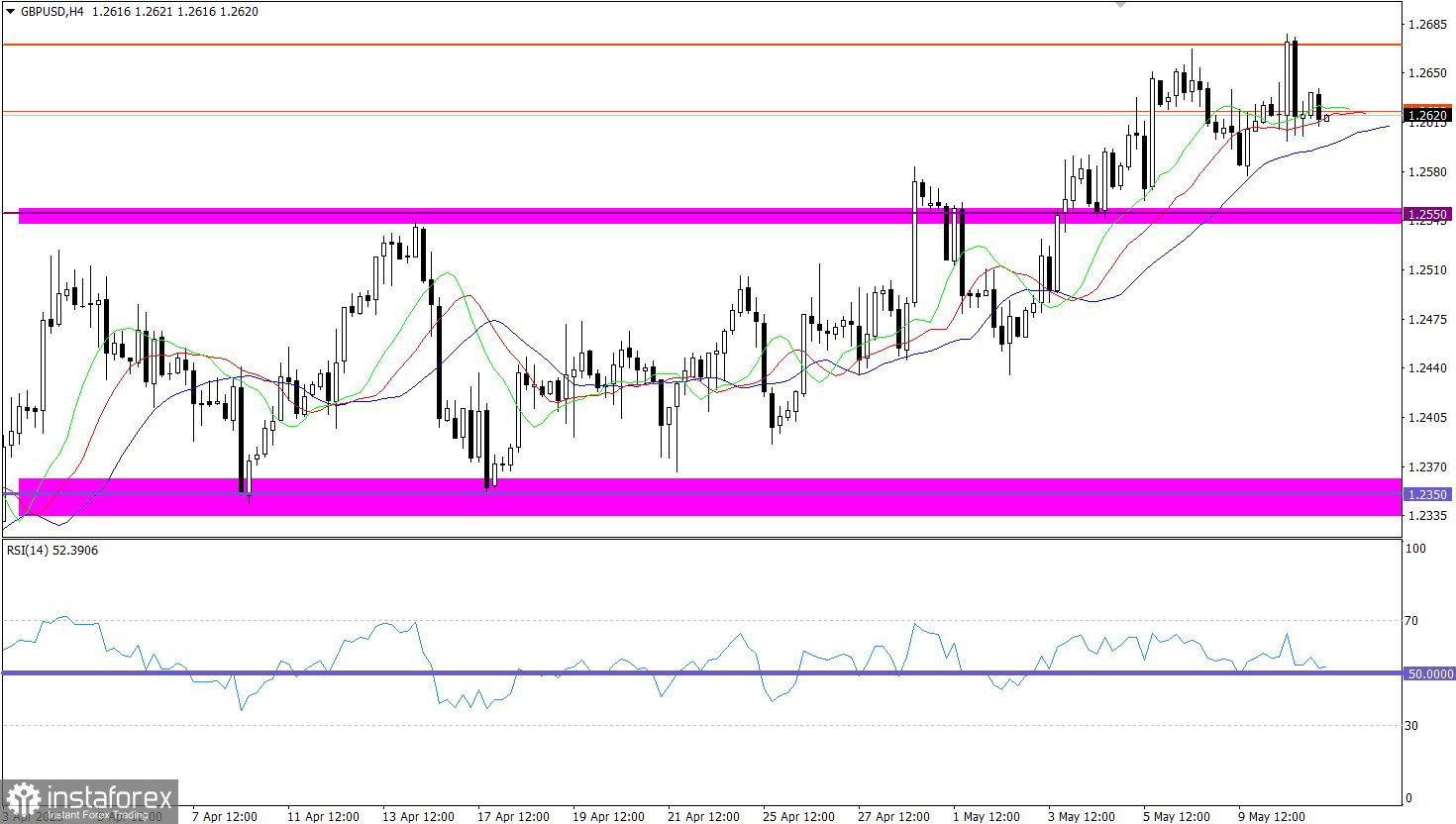Select the purple RSI 50 level line

point(701,673)
